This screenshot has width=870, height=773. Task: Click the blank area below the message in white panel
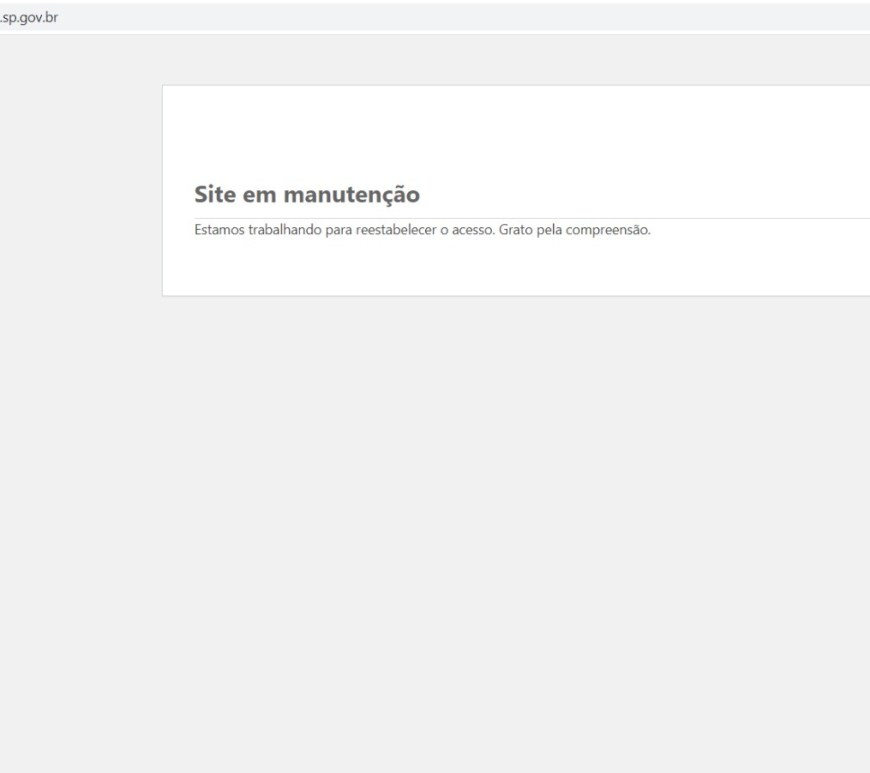click(500, 270)
